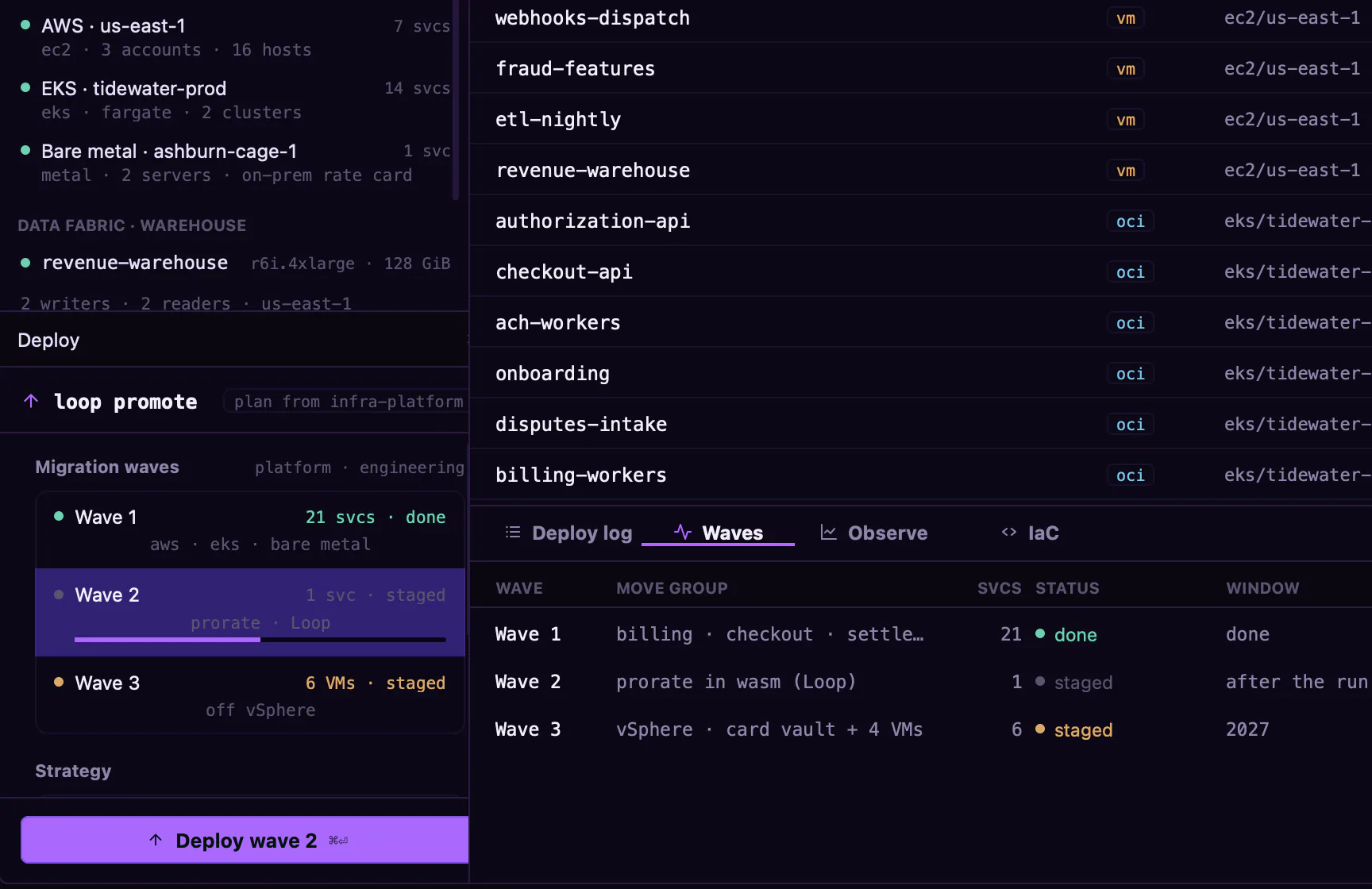
Task: Click the Deploy panel heading
Action: (48, 340)
